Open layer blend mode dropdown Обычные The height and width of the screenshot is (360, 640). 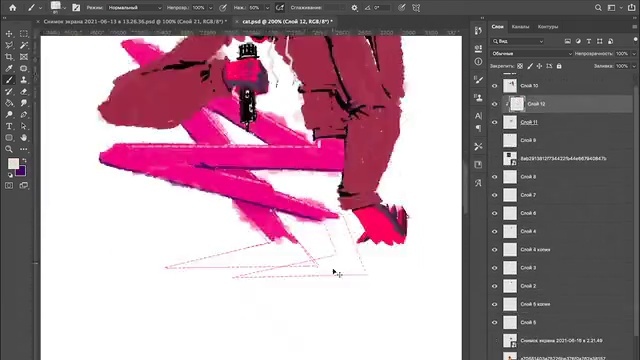(x=531, y=53)
